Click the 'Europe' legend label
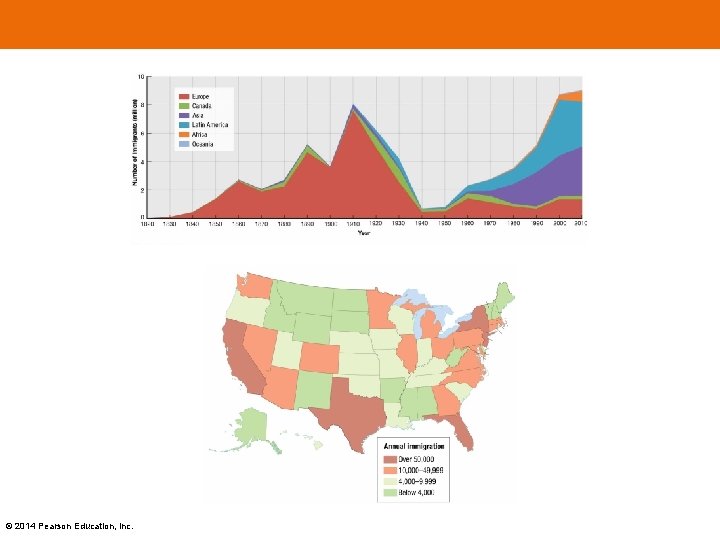Viewport: 720px width, 540px height. [x=200, y=97]
